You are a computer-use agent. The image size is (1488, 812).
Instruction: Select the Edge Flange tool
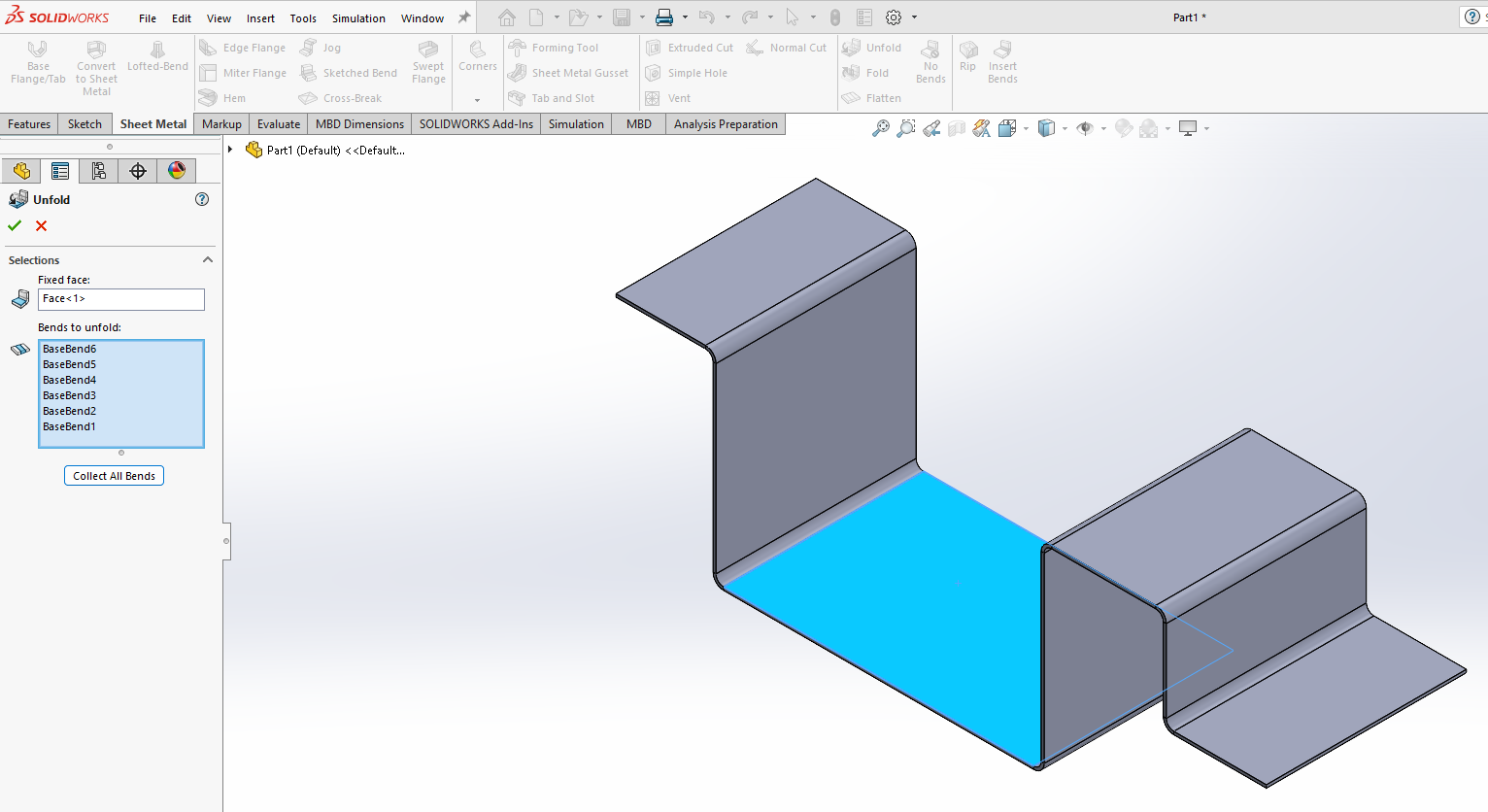[243, 48]
